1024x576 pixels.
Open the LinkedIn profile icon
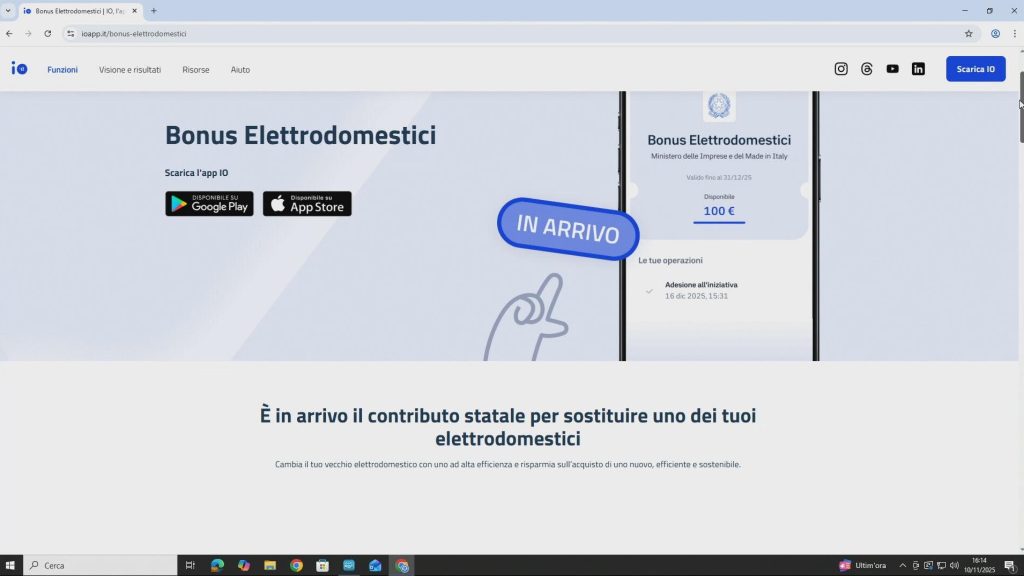pos(918,69)
